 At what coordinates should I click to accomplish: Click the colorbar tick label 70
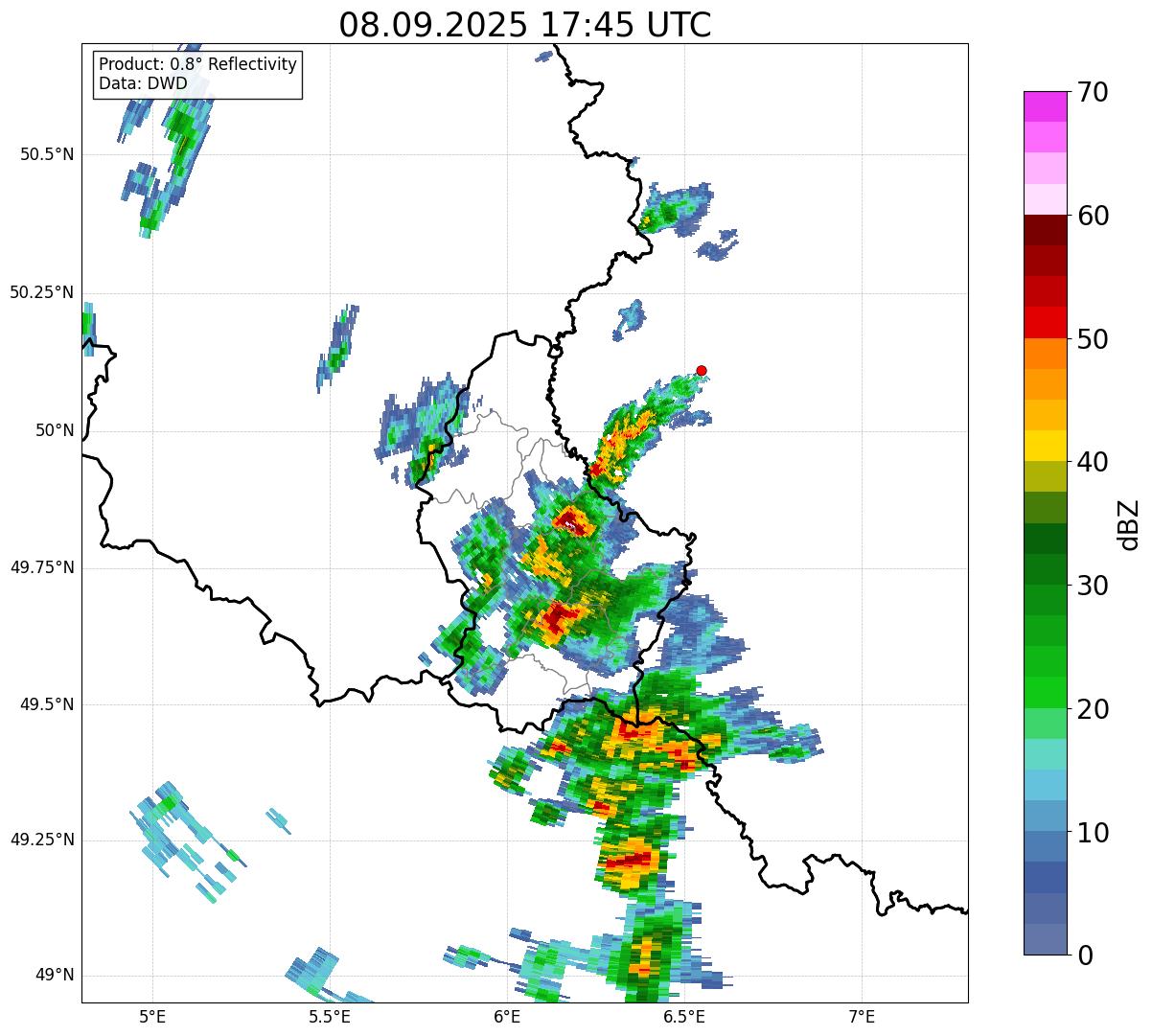(1093, 92)
